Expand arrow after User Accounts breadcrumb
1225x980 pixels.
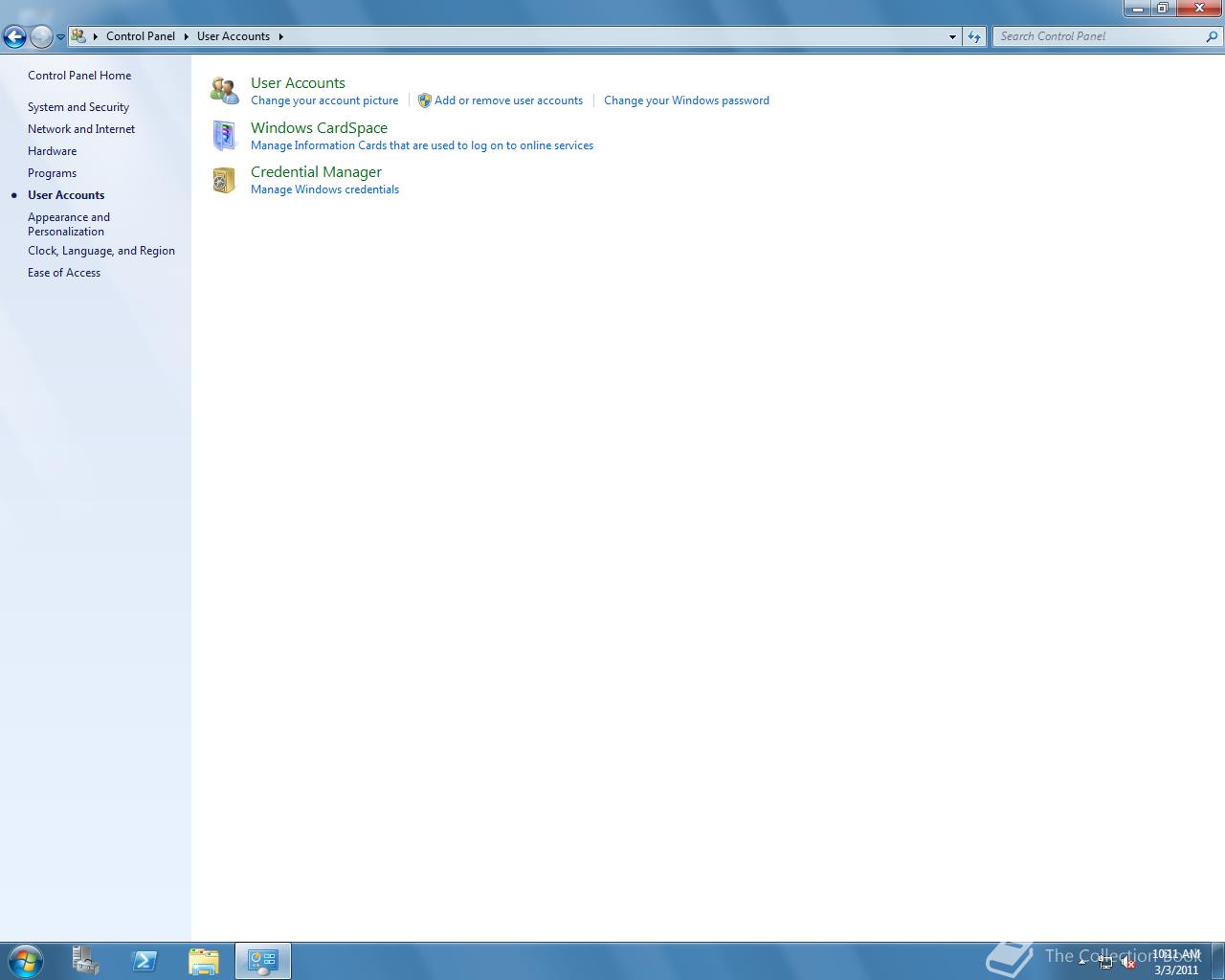click(281, 36)
